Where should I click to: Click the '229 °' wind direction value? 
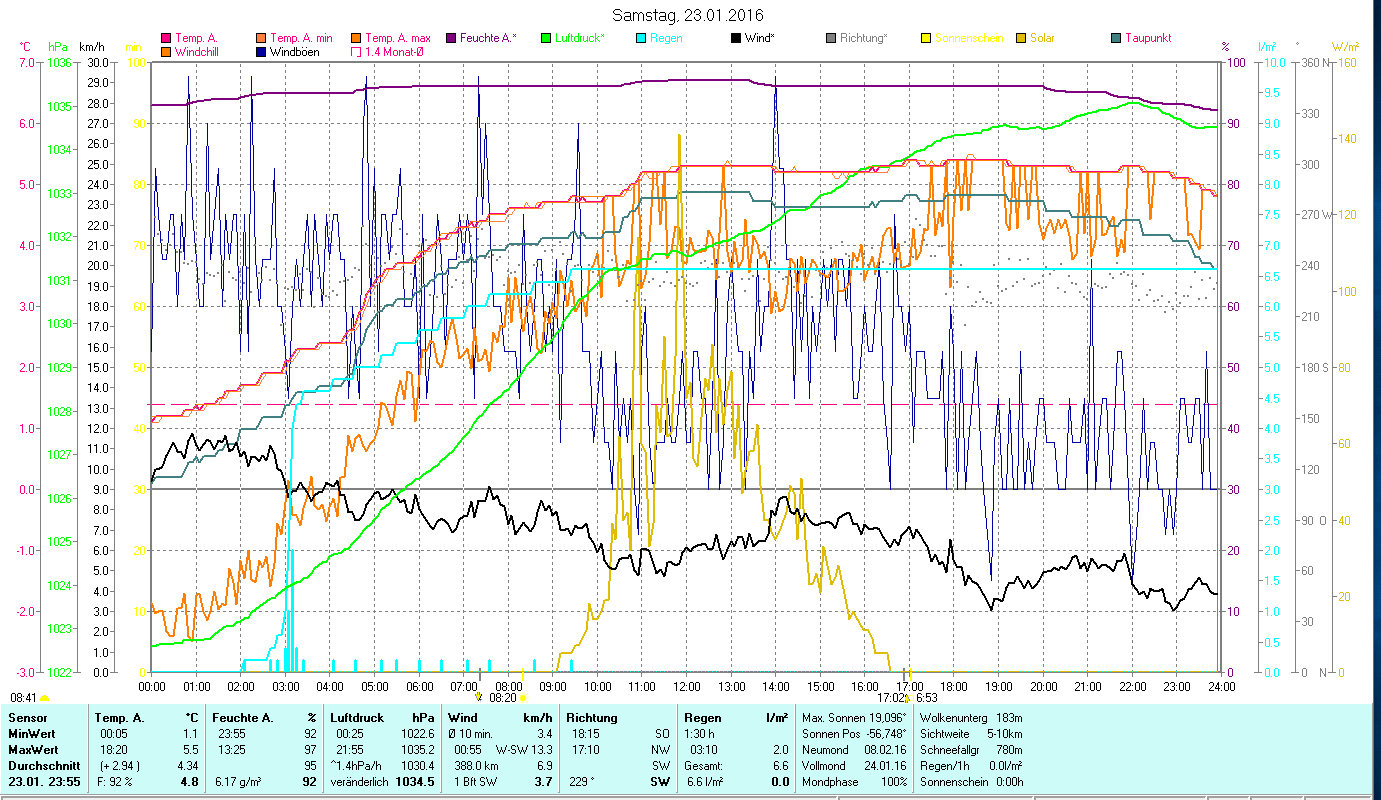581,782
